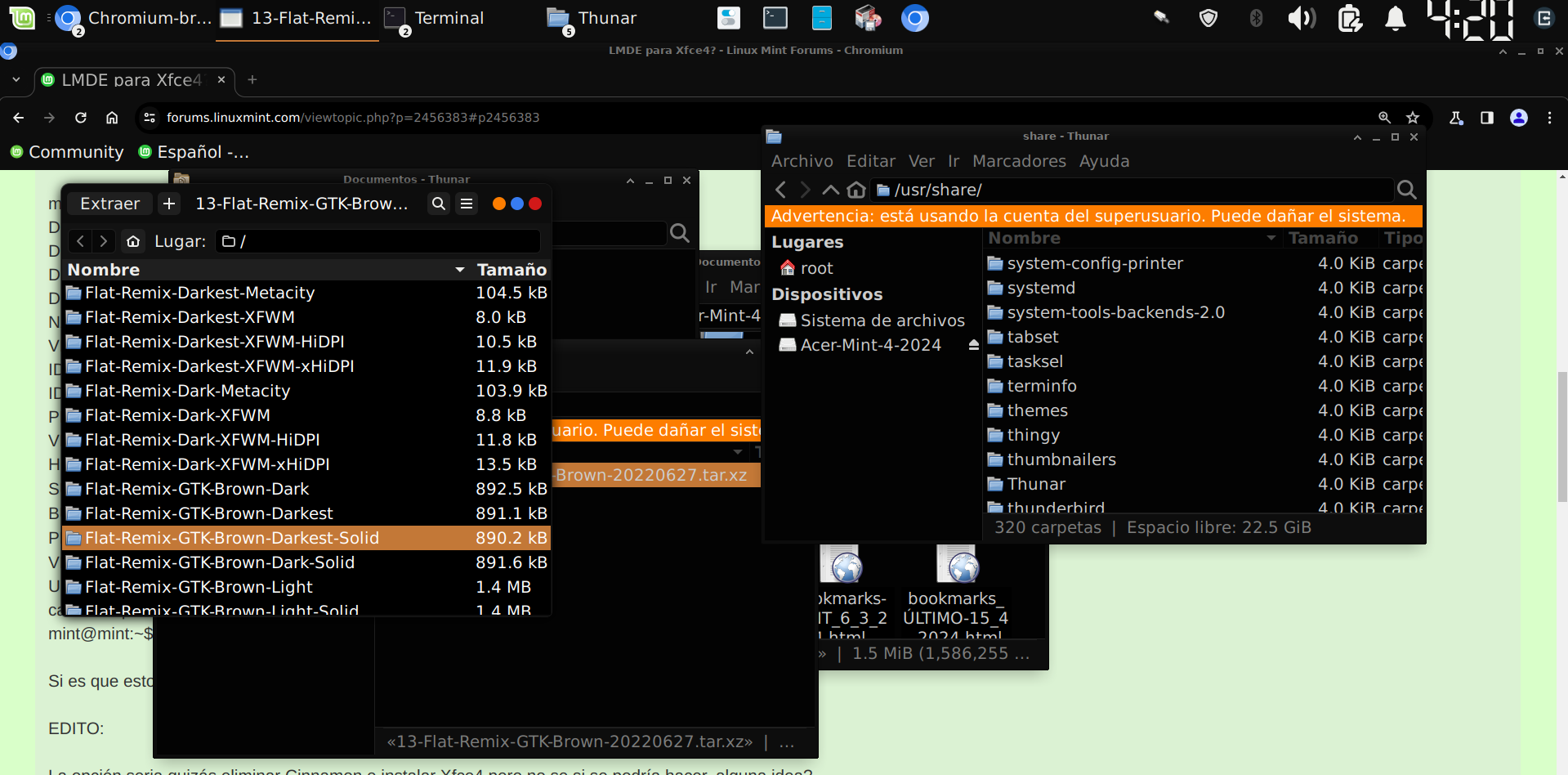The image size is (1568, 775).
Task: Focus the Lugar path field in archive manager
Action: click(377, 241)
